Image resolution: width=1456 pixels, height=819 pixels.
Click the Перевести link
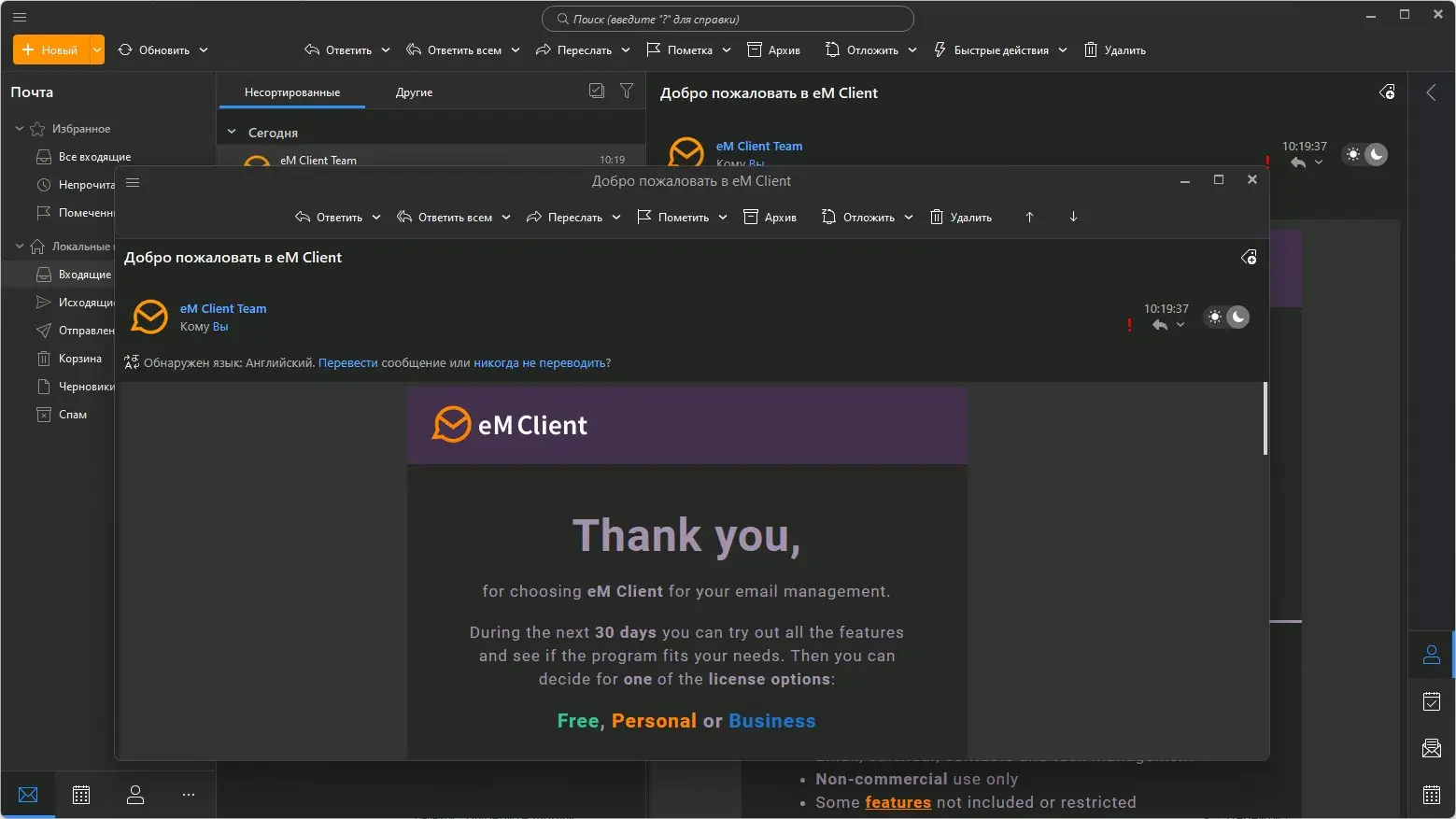[x=348, y=363]
